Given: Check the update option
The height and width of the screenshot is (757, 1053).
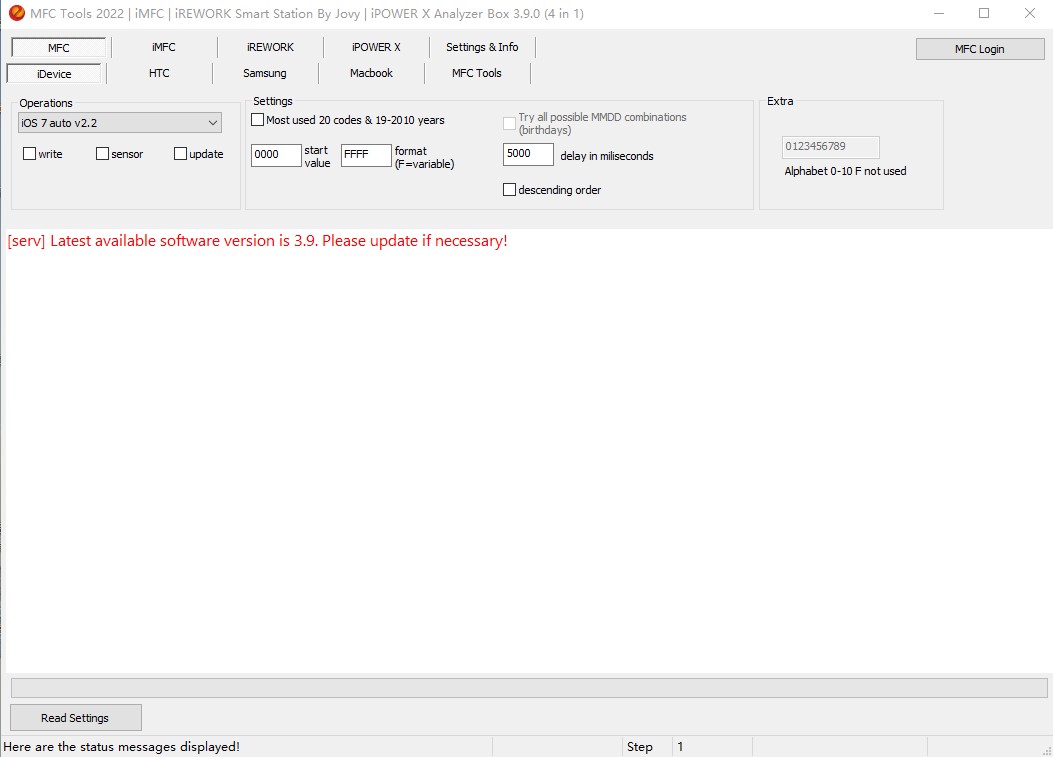Looking at the screenshot, I should [x=180, y=154].
